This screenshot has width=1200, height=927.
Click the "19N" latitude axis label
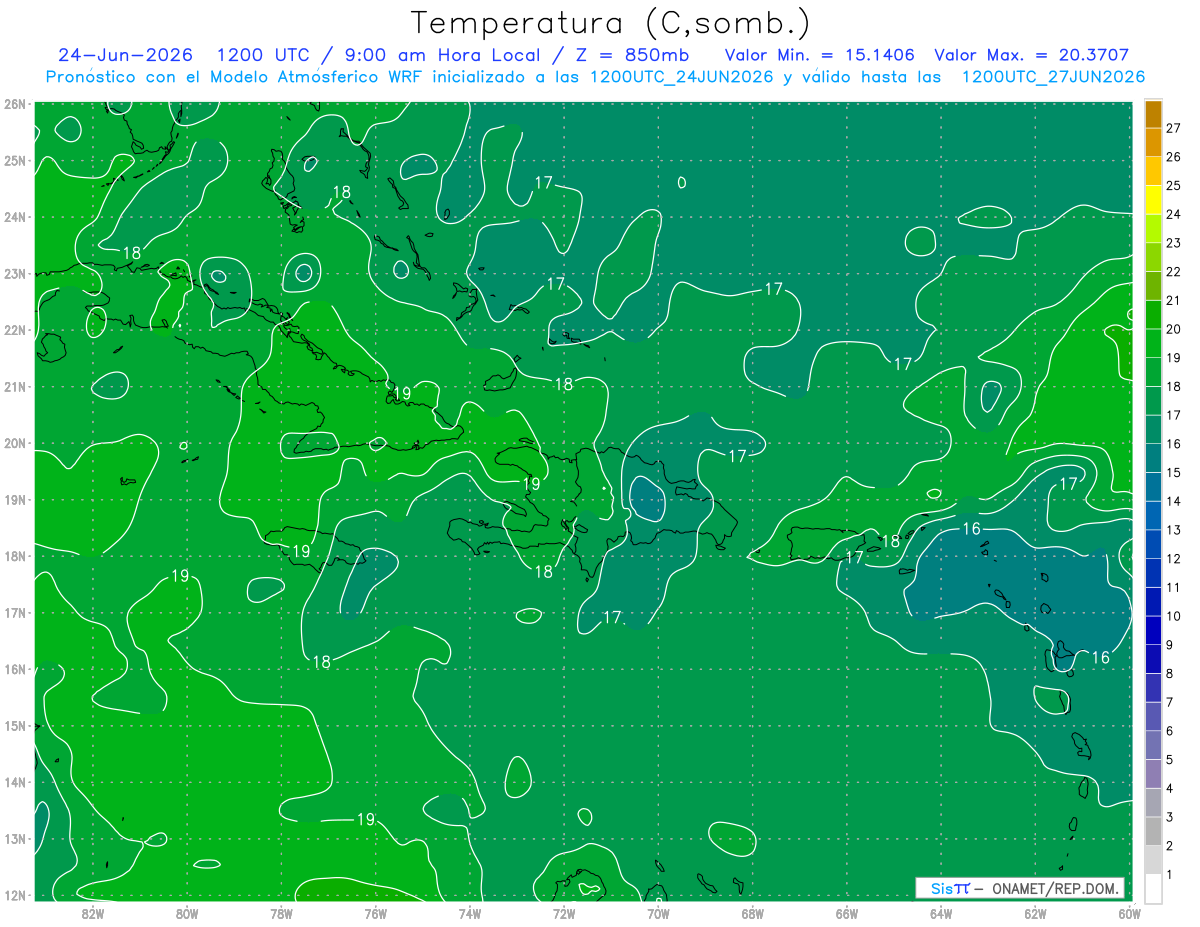click(x=15, y=500)
